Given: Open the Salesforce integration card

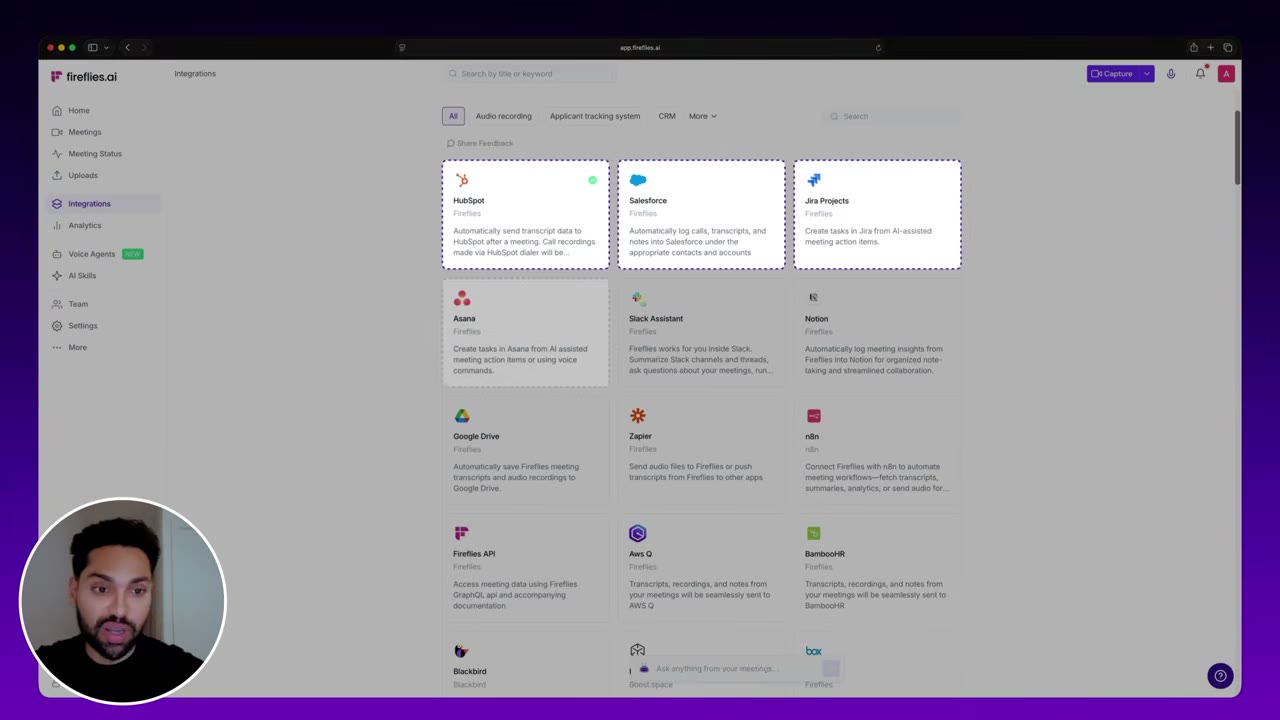Looking at the screenshot, I should [701, 215].
